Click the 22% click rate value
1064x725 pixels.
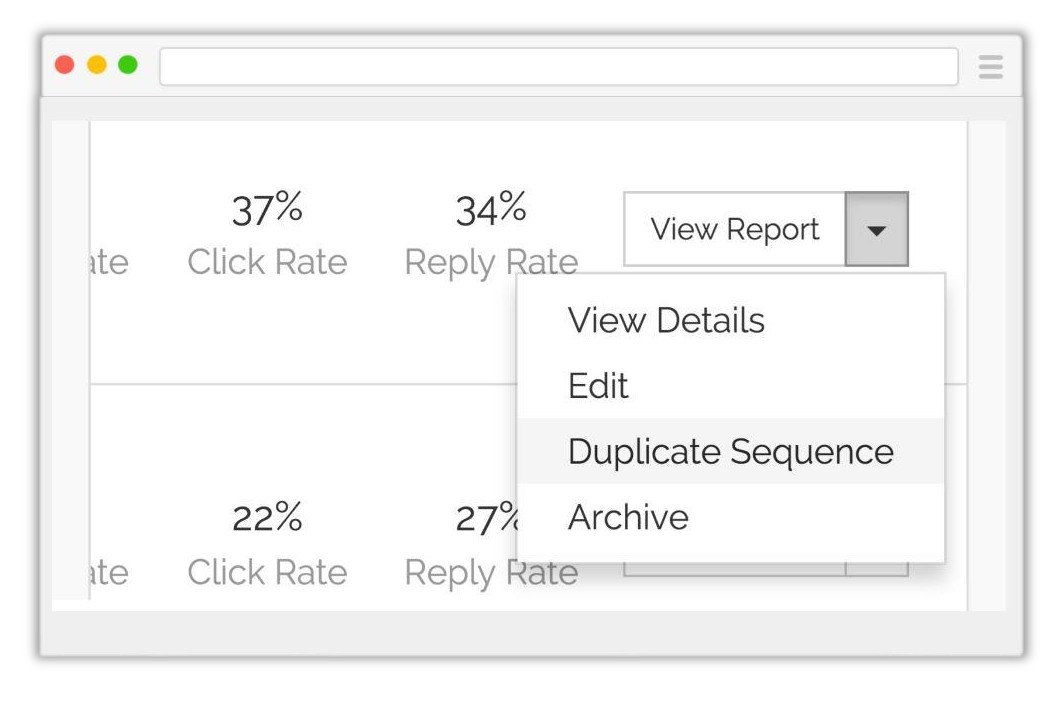(267, 517)
